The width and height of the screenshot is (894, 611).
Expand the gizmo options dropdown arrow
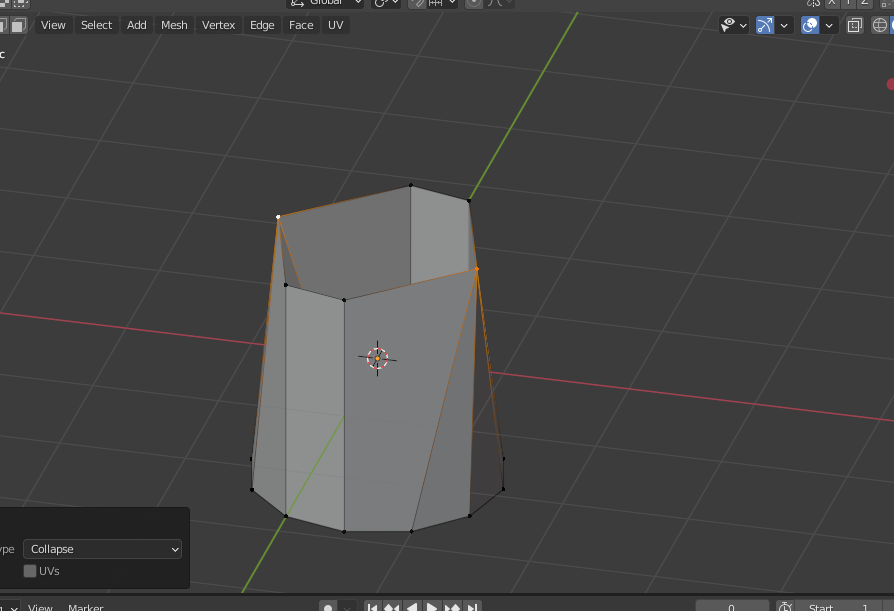pyautogui.click(x=784, y=25)
